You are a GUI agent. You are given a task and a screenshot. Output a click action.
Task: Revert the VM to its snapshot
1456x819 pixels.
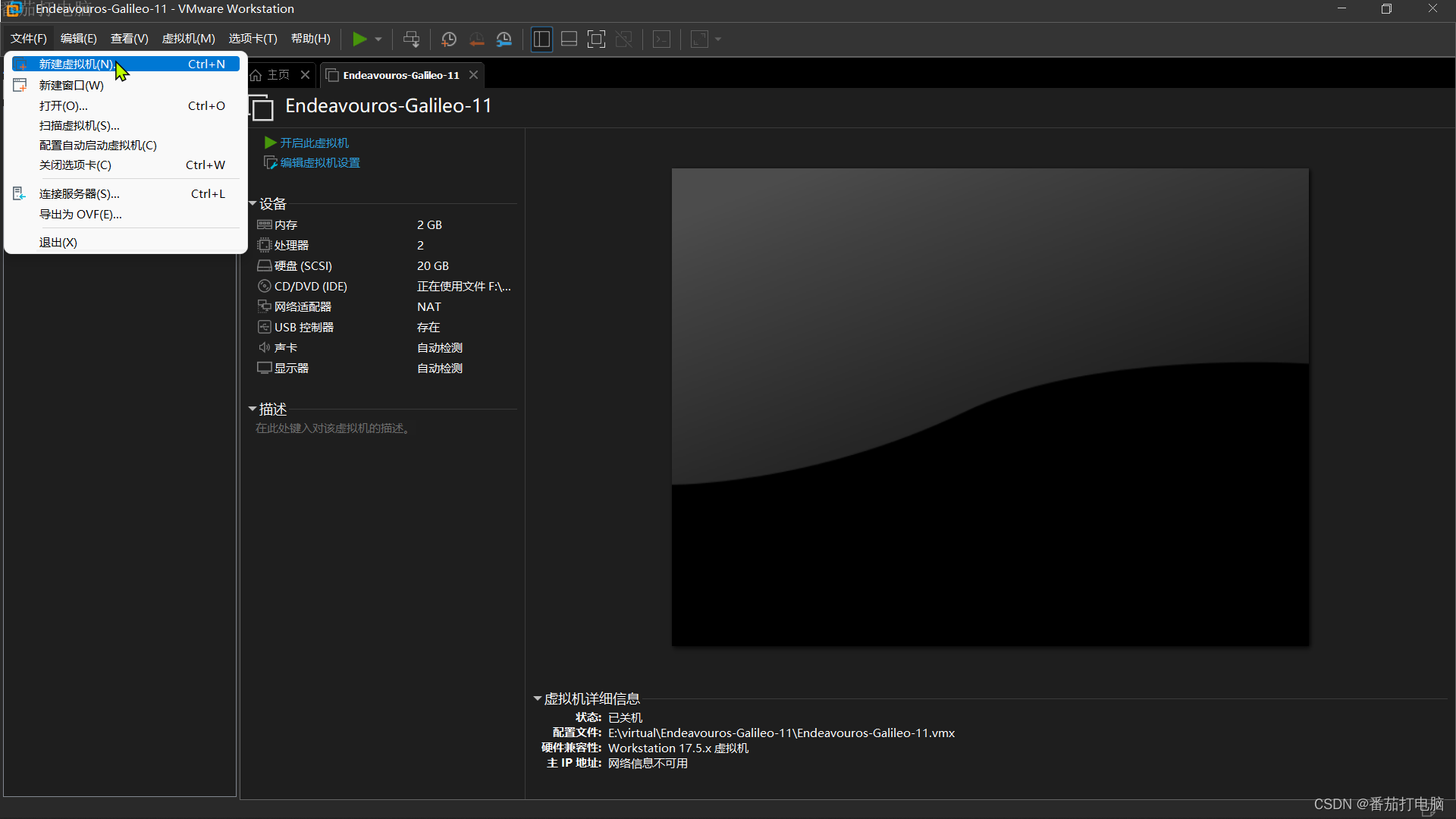pyautogui.click(x=477, y=39)
